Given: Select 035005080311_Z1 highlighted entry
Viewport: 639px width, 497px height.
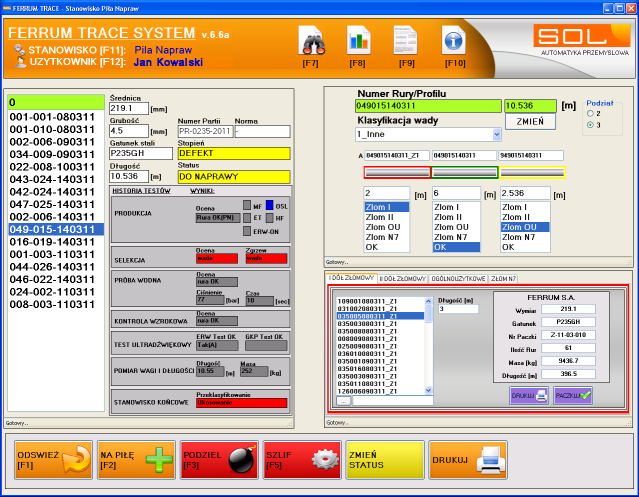Looking at the screenshot, I should [380, 316].
